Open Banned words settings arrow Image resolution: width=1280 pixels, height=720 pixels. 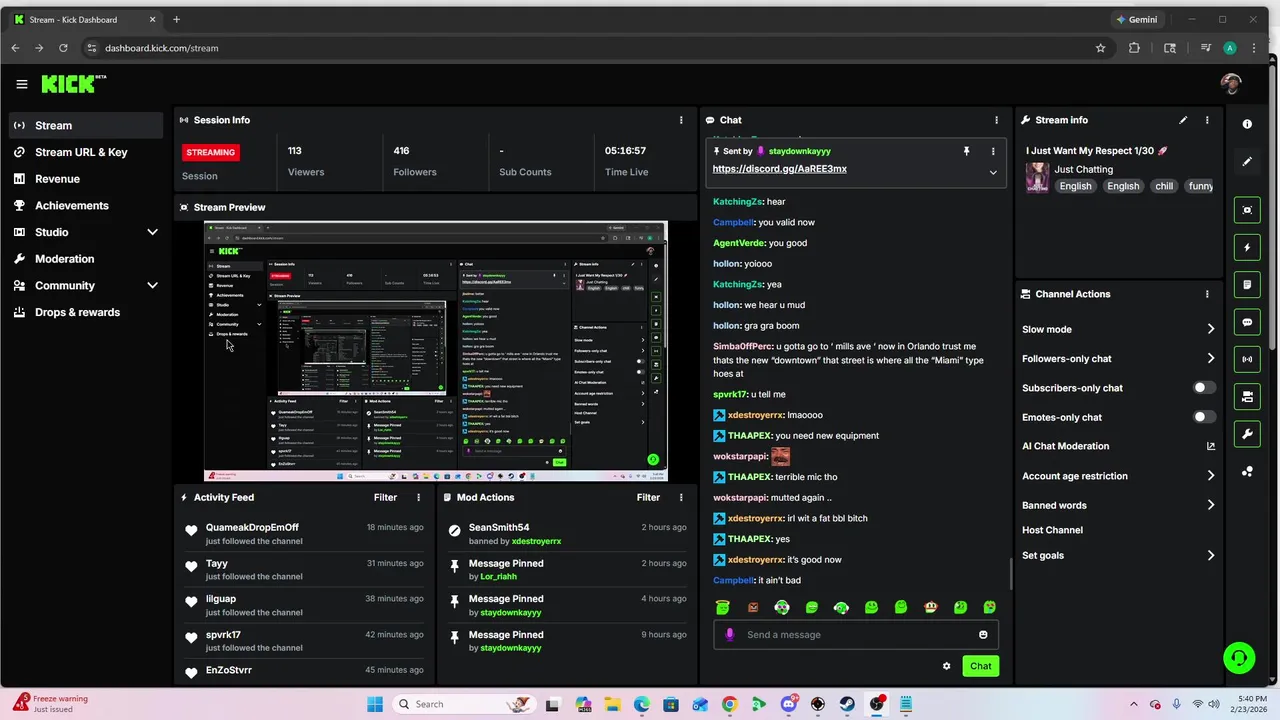tap(1210, 505)
